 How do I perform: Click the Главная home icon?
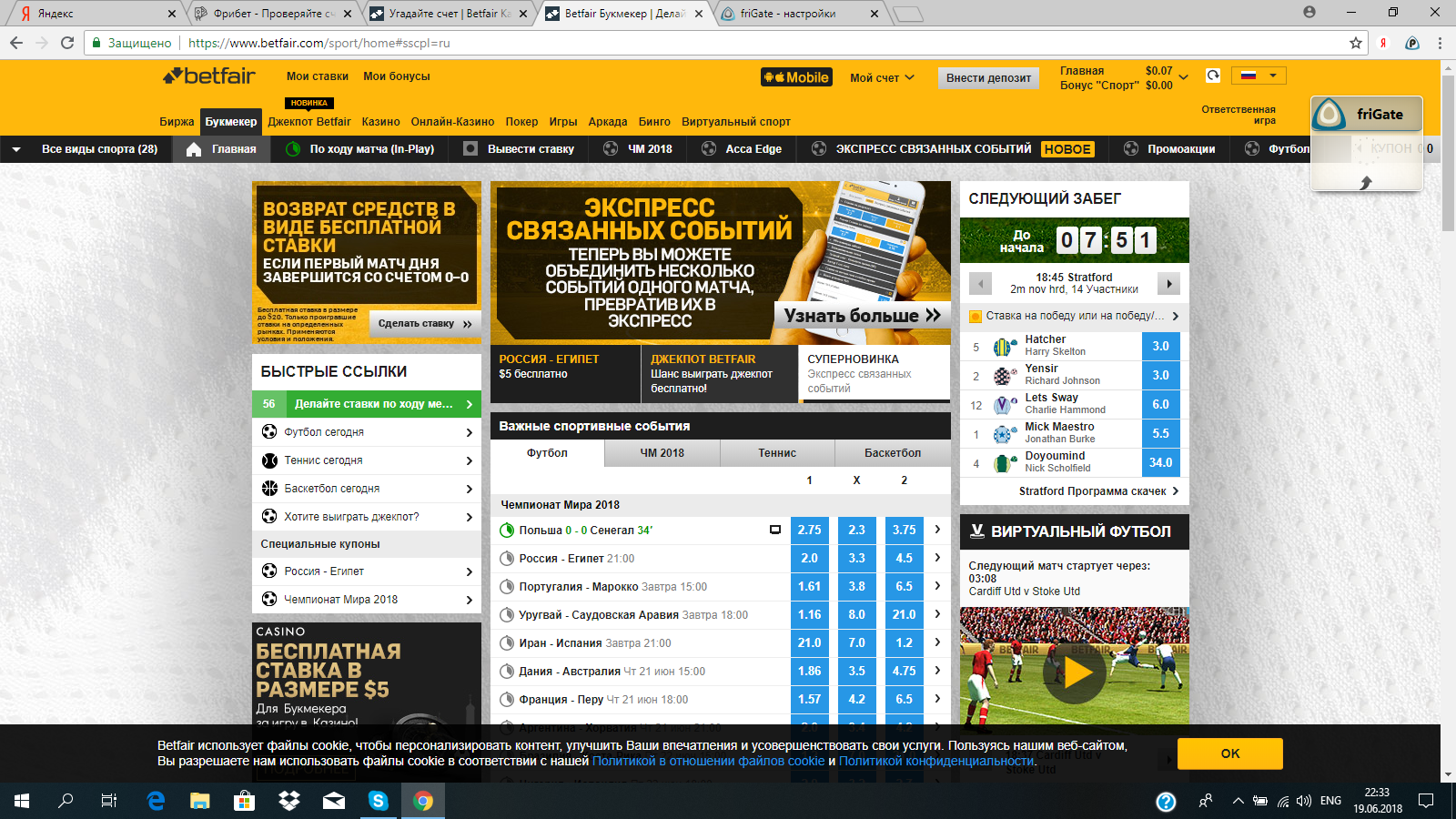(194, 149)
